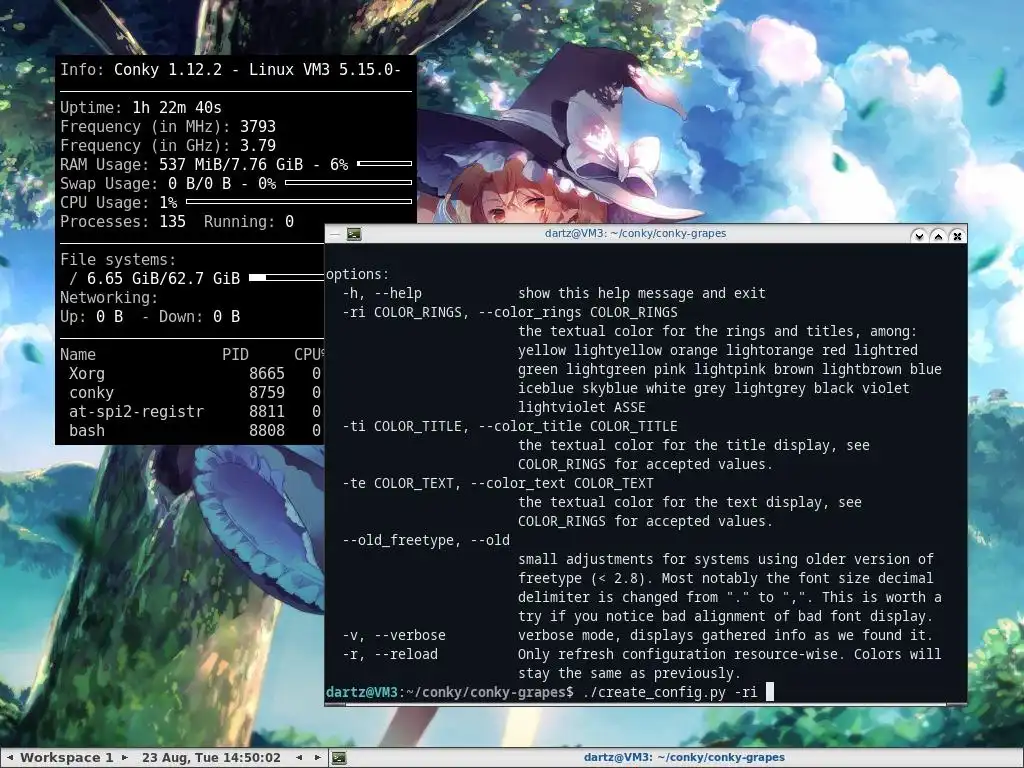Click 'Frequency (in MHz): 3793' text
The height and width of the screenshot is (768, 1024).
tap(168, 127)
